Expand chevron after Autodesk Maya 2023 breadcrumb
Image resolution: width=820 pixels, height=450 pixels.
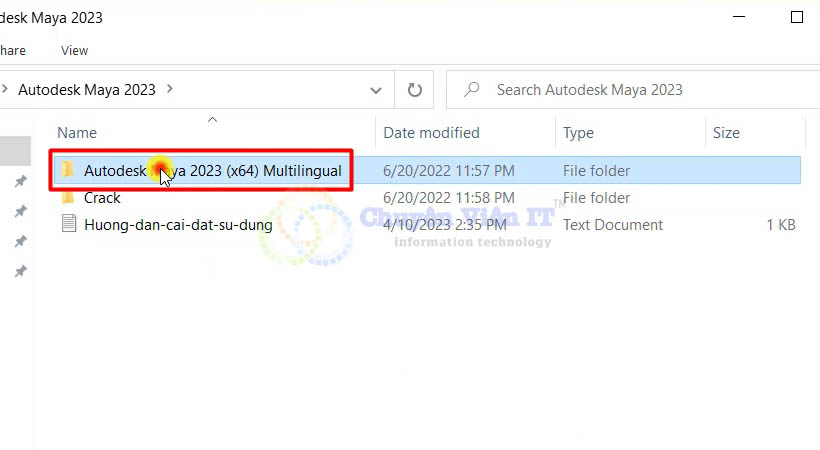(169, 89)
